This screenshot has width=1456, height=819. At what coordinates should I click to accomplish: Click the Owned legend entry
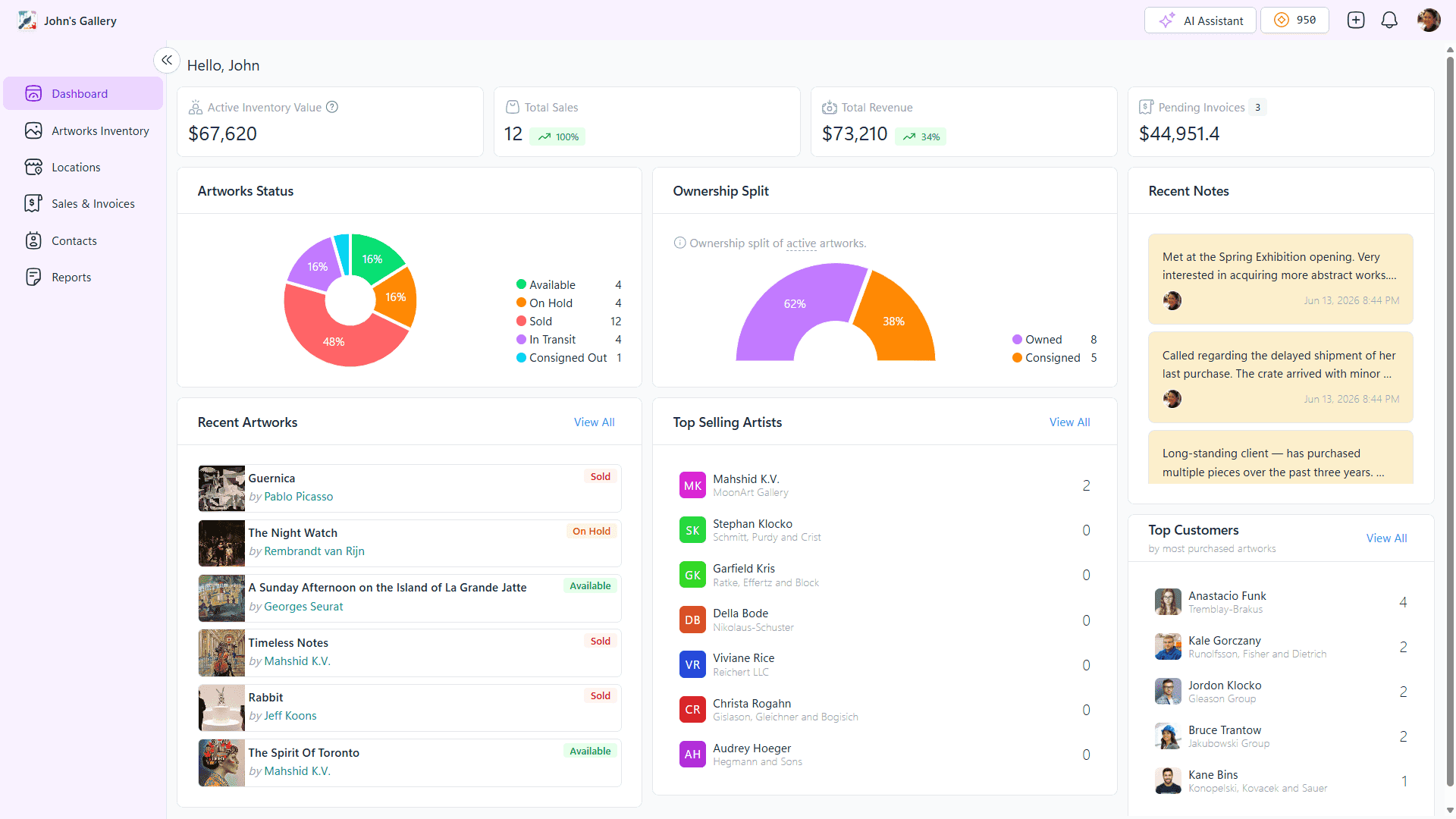click(x=1054, y=339)
